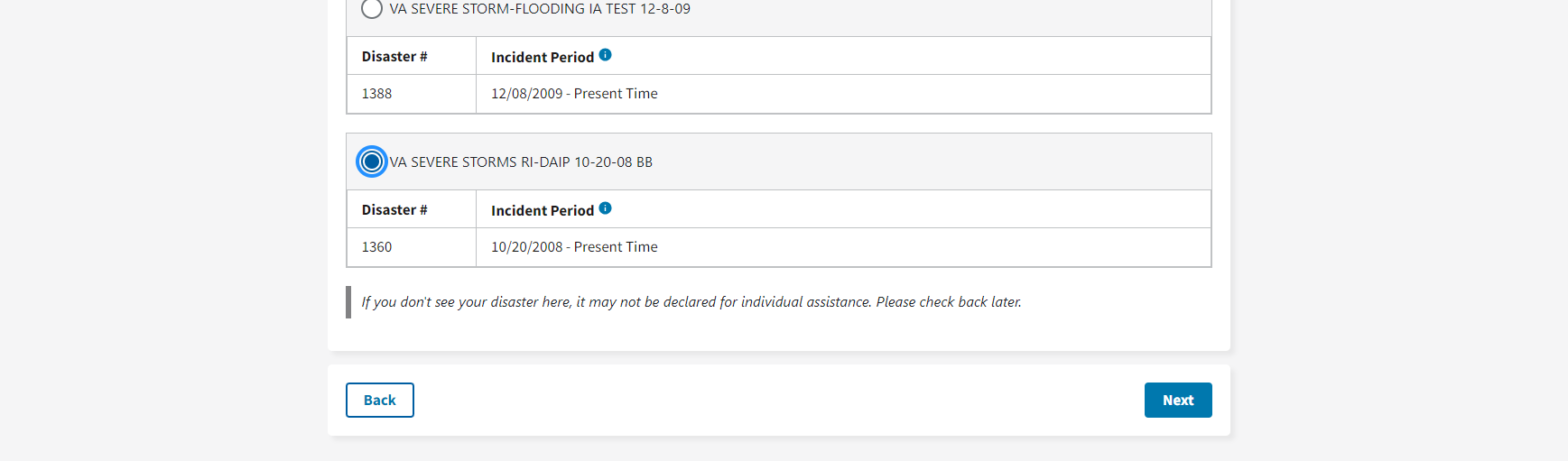Click 'Present Time' in the disaster 1360 row
The width and height of the screenshot is (1568, 461).
tap(616, 247)
